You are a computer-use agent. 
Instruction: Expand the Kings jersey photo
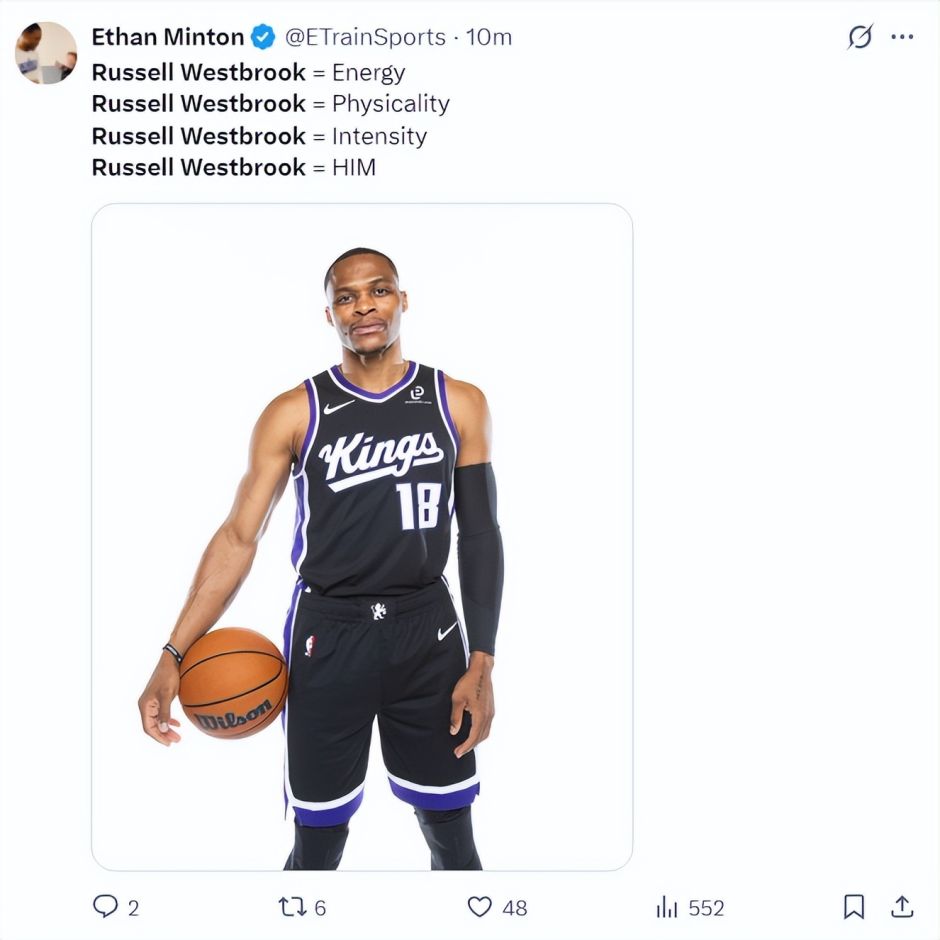(x=362, y=537)
